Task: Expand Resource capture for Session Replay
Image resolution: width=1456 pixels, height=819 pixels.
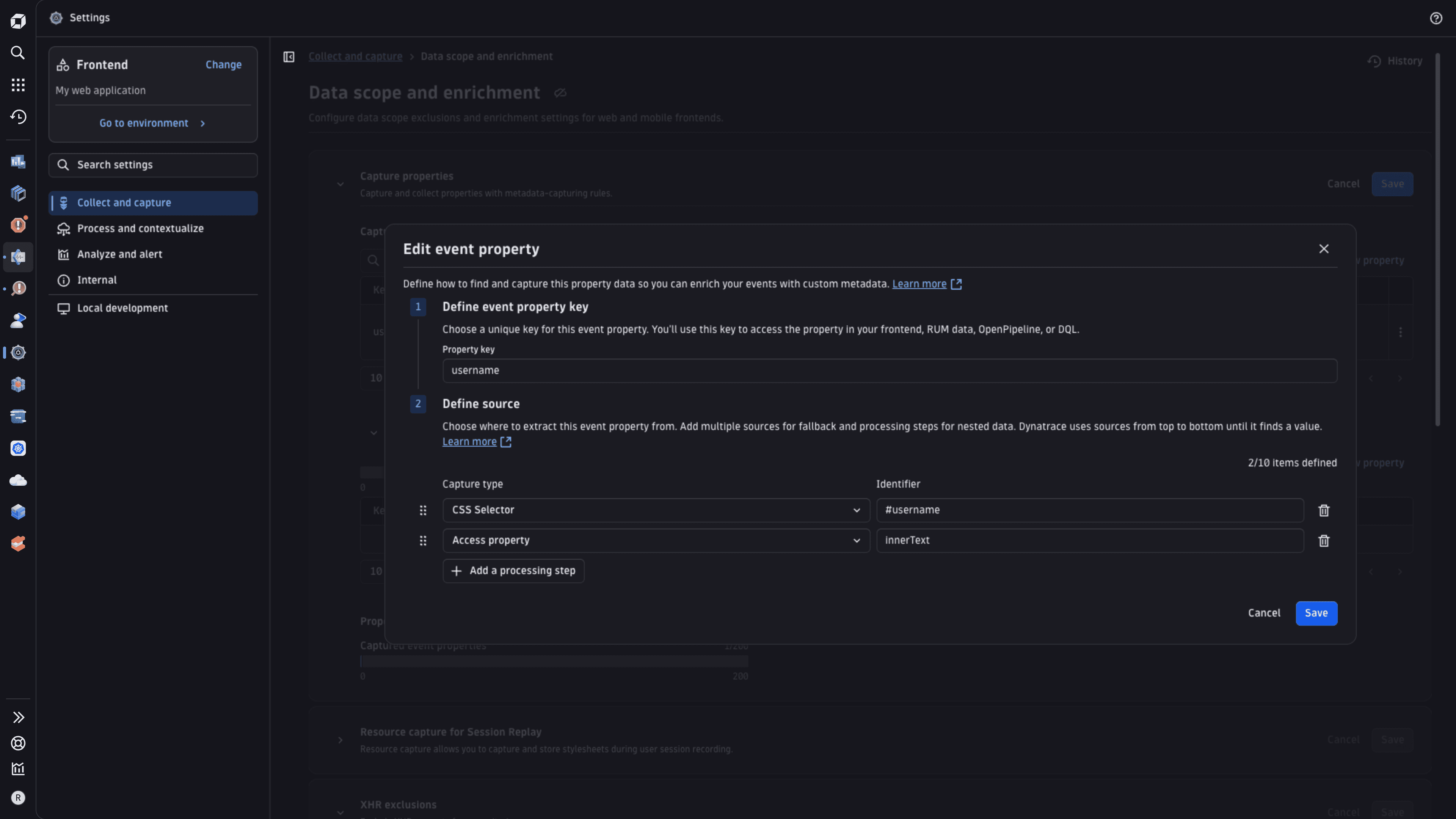Action: 340,741
